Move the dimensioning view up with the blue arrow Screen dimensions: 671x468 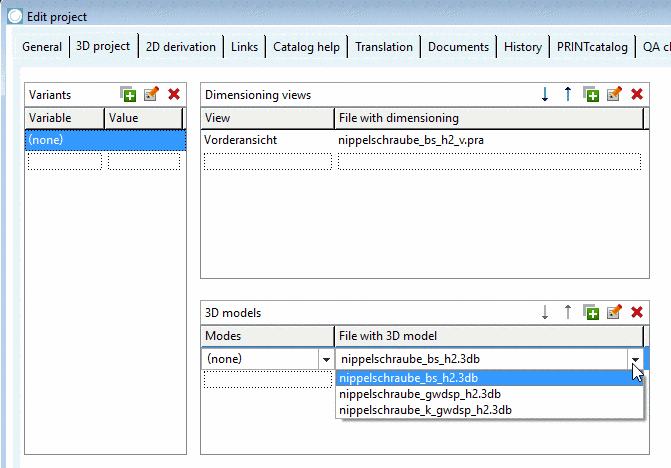(568, 94)
